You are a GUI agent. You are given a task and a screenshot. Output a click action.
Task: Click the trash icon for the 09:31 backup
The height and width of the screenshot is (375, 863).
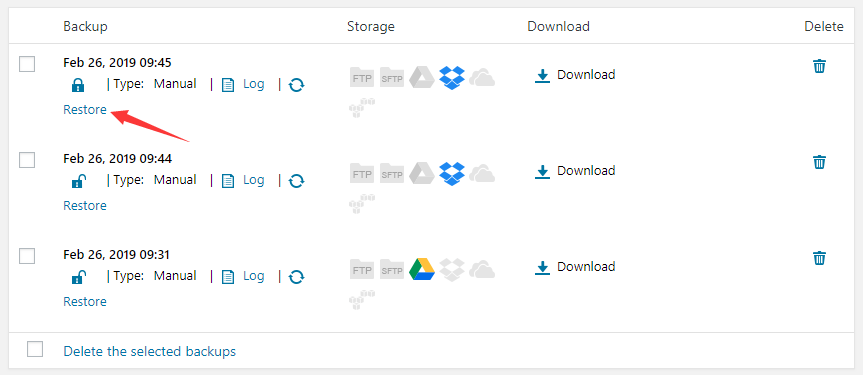tap(820, 258)
